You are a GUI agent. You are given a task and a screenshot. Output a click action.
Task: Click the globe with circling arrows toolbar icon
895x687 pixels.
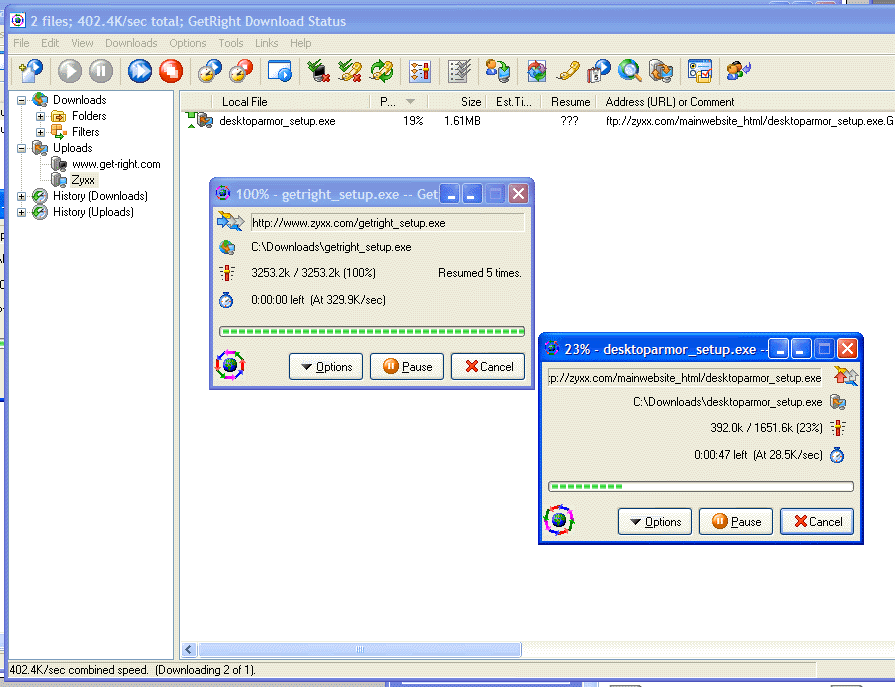pos(537,71)
